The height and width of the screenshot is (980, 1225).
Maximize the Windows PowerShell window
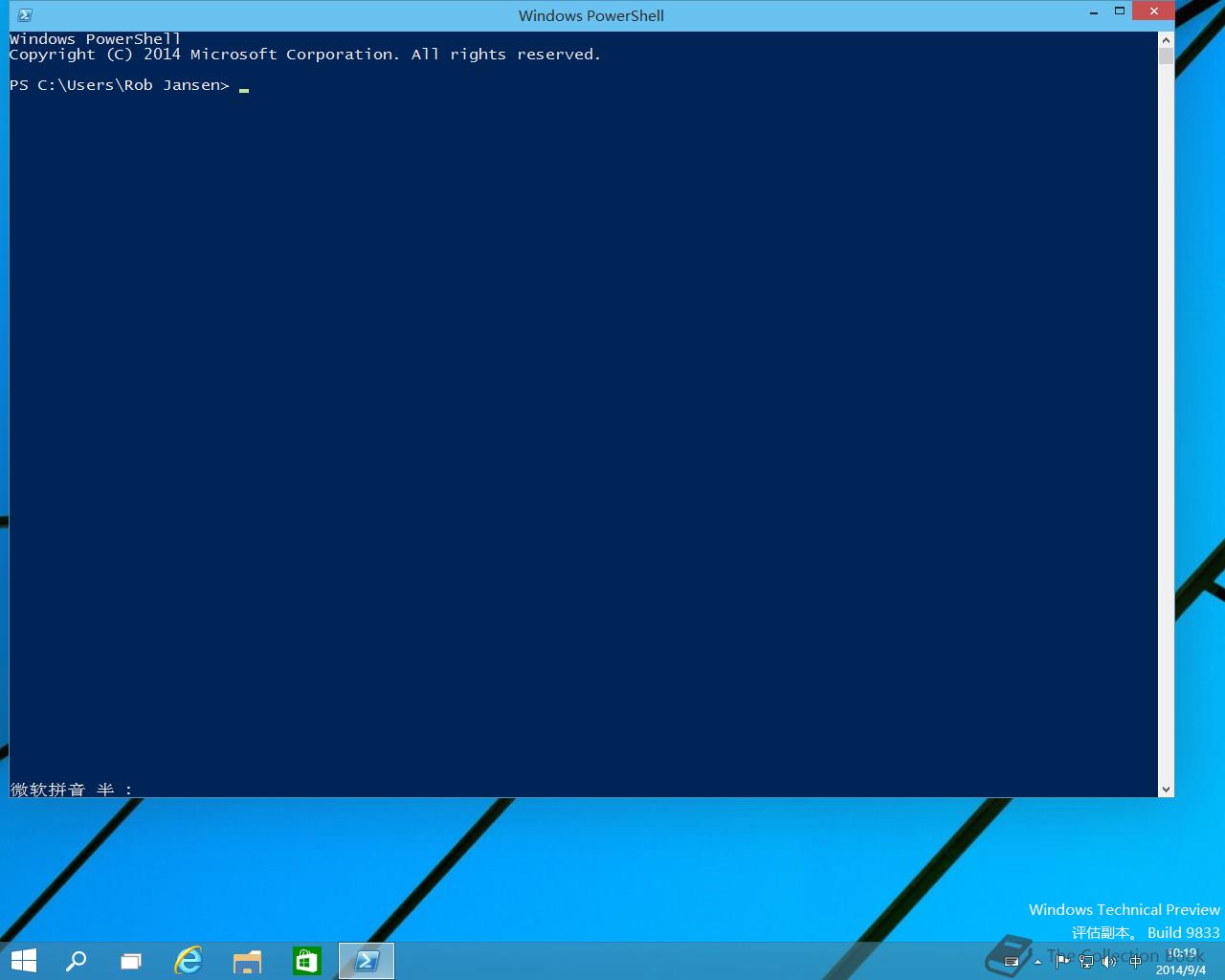(x=1119, y=11)
